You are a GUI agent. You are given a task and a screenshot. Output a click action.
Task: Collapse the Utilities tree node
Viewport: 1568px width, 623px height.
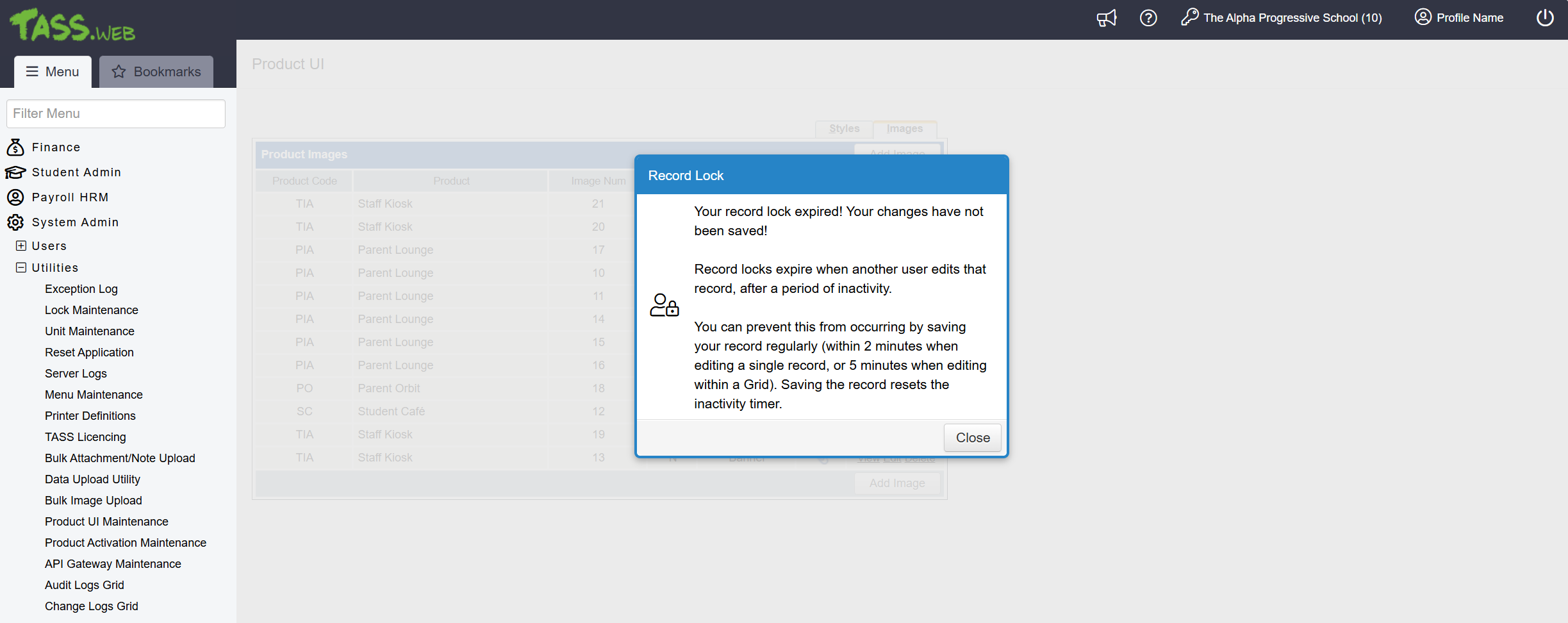pos(21,268)
